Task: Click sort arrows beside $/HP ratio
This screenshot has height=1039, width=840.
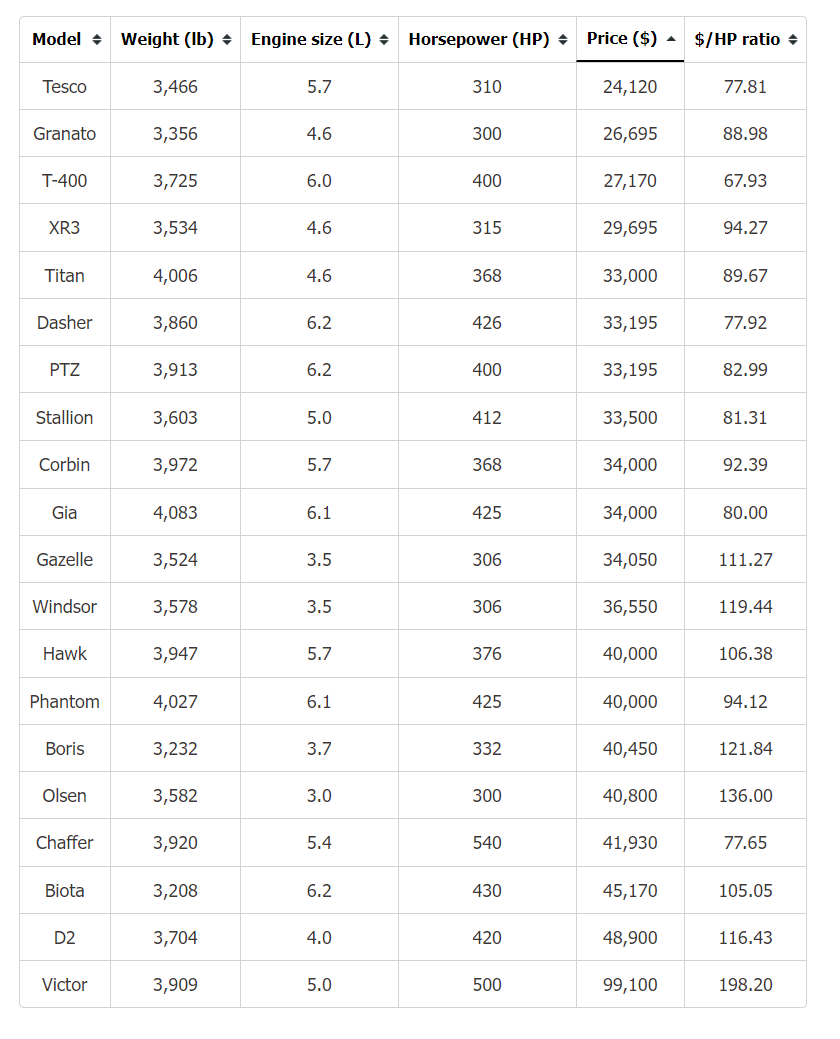Action: coord(793,40)
